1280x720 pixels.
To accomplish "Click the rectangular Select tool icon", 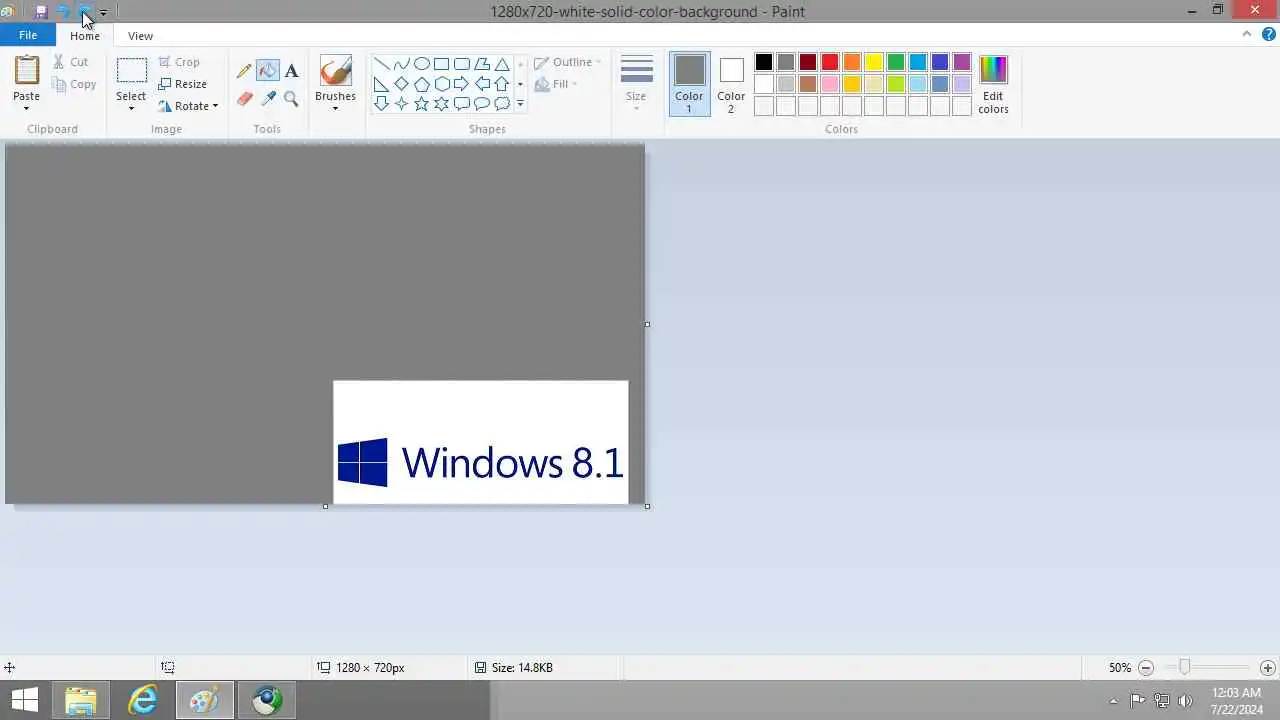I will pos(131,71).
